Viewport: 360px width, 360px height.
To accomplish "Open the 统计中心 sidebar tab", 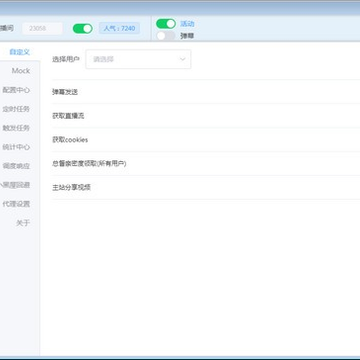I will [17, 147].
